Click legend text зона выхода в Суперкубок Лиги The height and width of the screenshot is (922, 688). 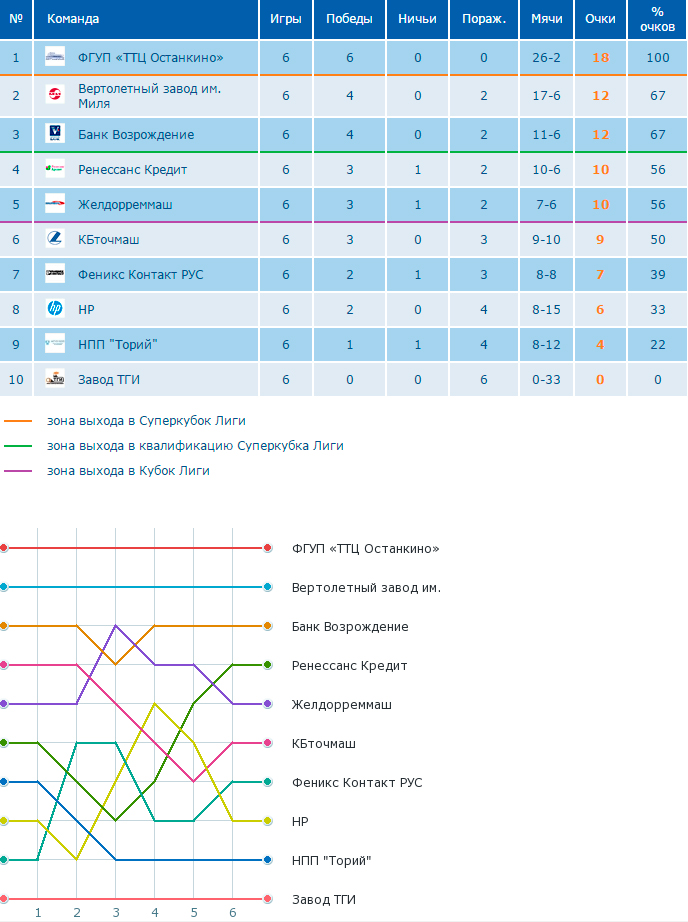coord(146,421)
